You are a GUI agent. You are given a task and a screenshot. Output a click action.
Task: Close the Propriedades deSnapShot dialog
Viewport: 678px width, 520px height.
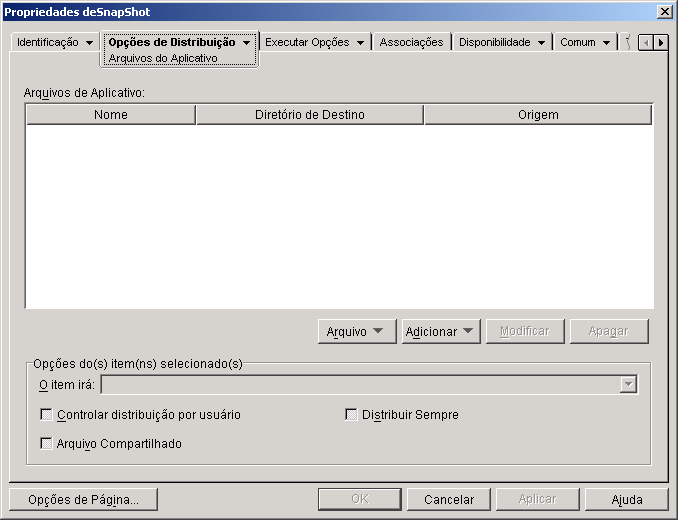[664, 12]
